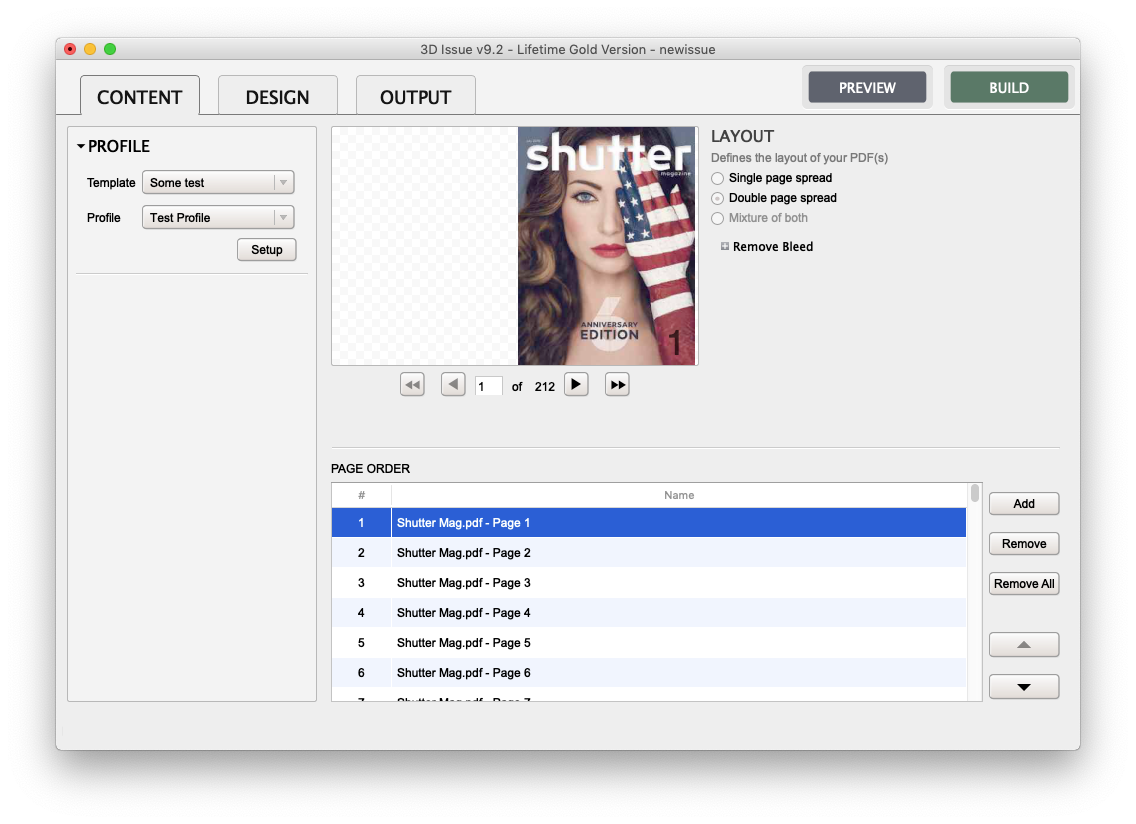Click the PREVIEW button
This screenshot has height=824, width=1136.
[867, 88]
